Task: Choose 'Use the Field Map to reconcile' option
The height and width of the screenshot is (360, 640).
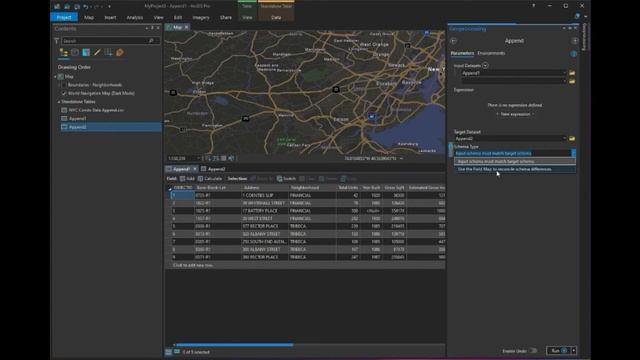Action: [x=515, y=169]
